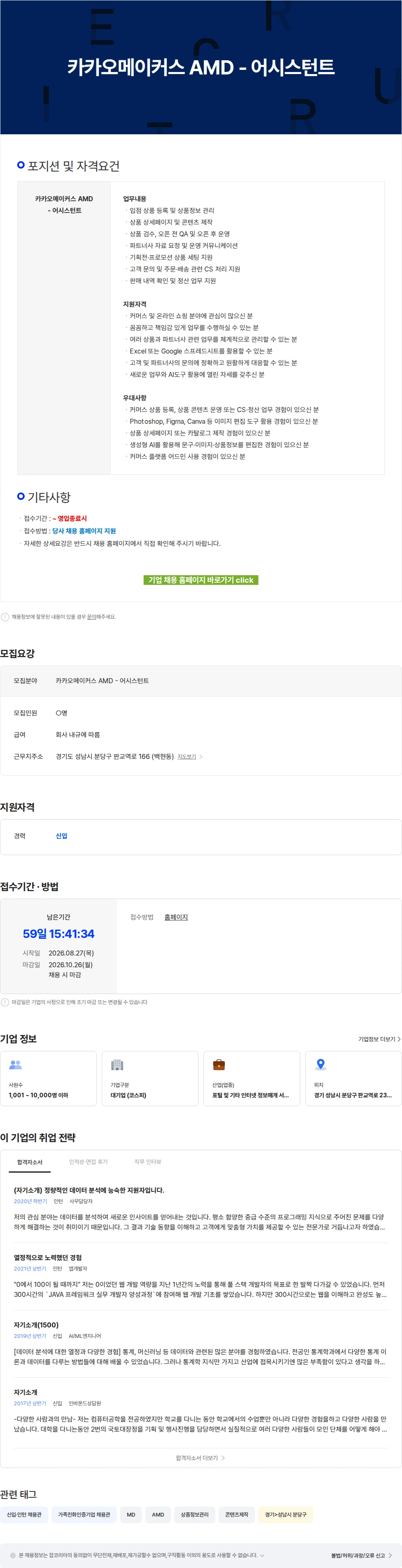Click the 경기 성남시 분당구 location card
The height and width of the screenshot is (1568, 402).
[353, 1078]
